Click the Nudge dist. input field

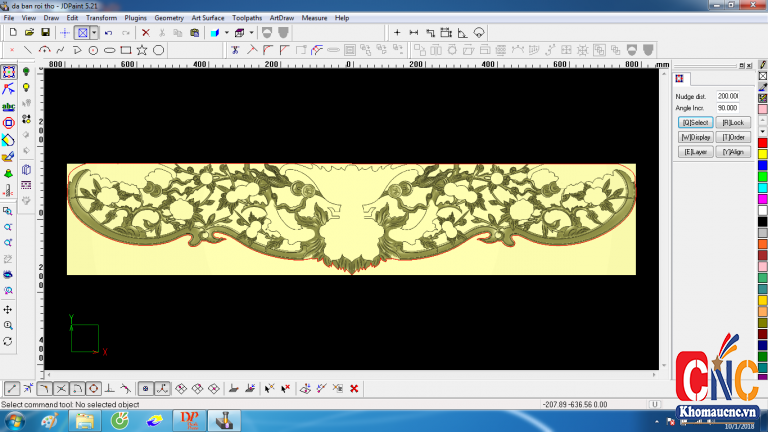click(x=727, y=95)
